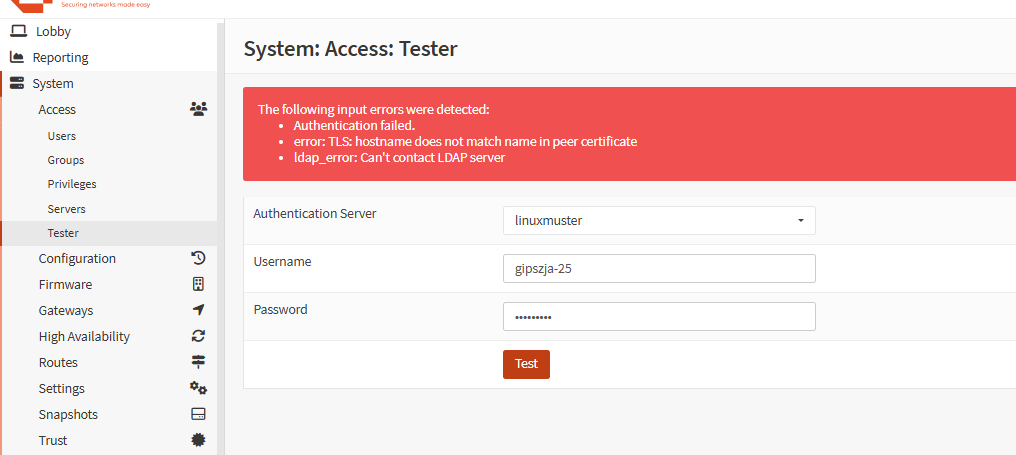Click the Settings gears icon

(198, 388)
